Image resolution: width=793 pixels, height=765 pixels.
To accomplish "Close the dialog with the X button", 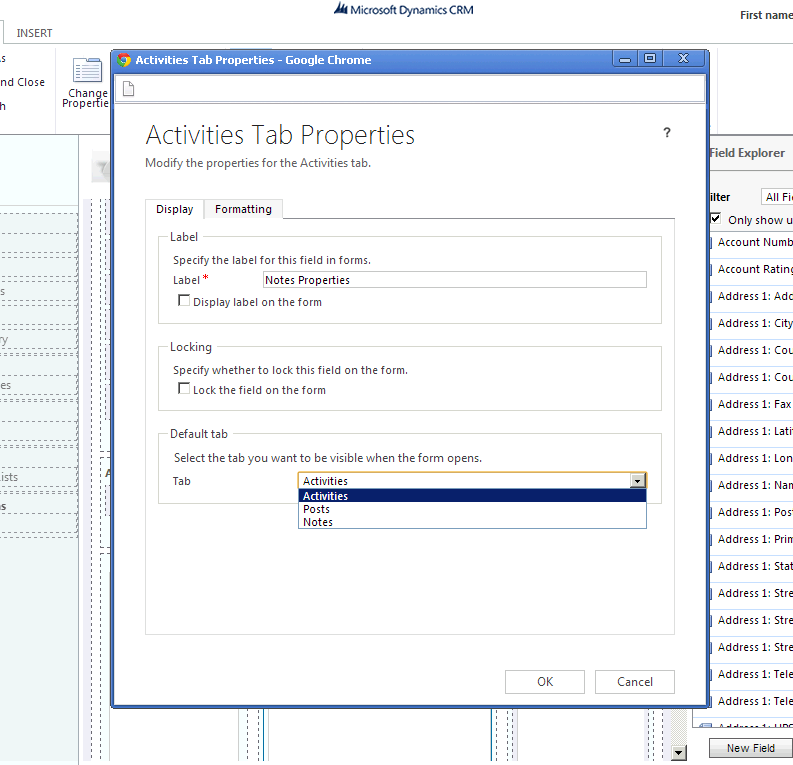I will (684, 59).
